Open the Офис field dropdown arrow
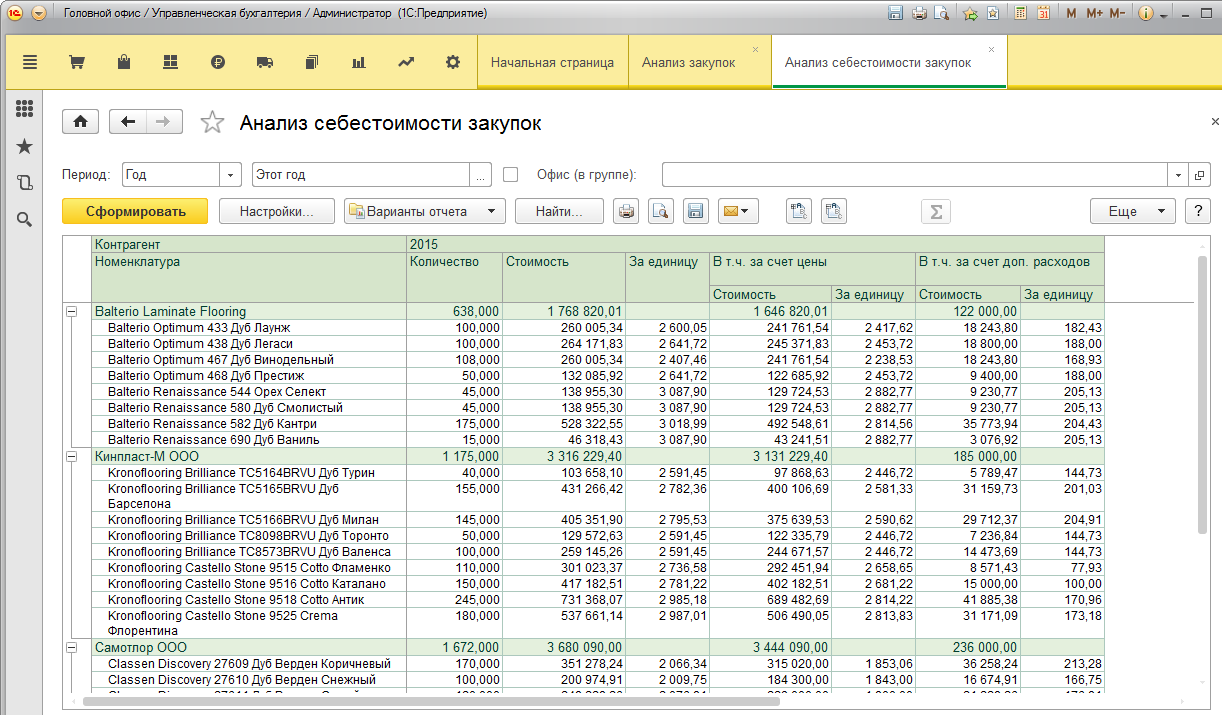Screen dimensions: 1222x715 1180,174
